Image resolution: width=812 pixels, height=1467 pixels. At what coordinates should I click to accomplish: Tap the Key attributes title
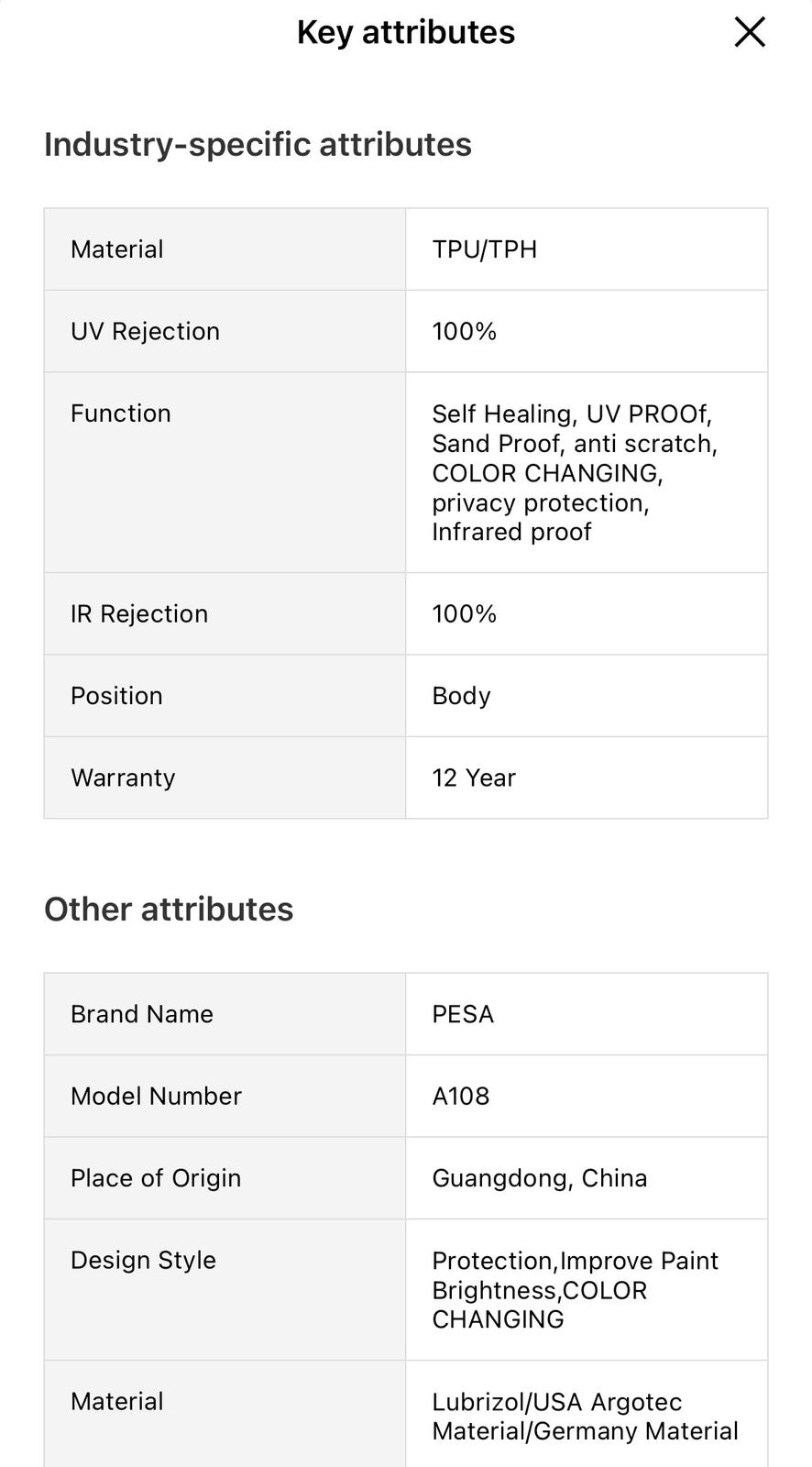click(406, 32)
